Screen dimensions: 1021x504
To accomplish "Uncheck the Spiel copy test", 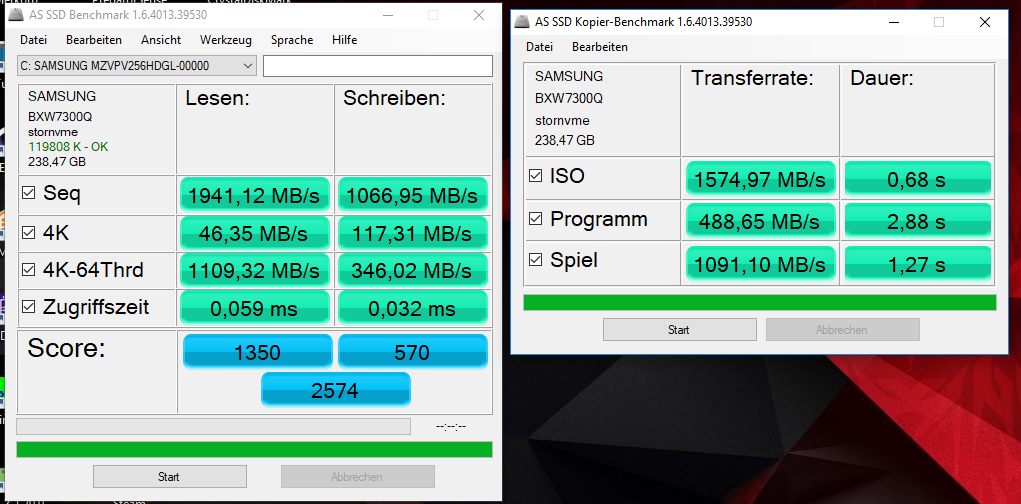I will pos(536,261).
